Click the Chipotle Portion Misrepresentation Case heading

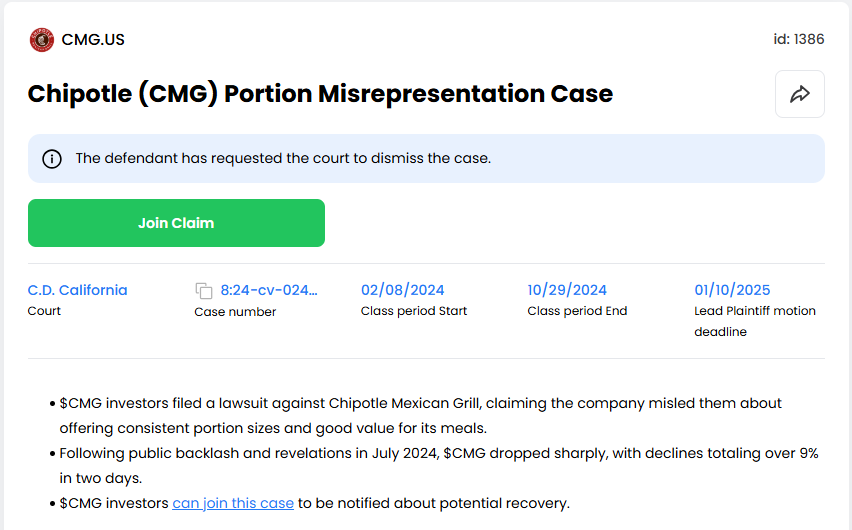[x=320, y=94]
